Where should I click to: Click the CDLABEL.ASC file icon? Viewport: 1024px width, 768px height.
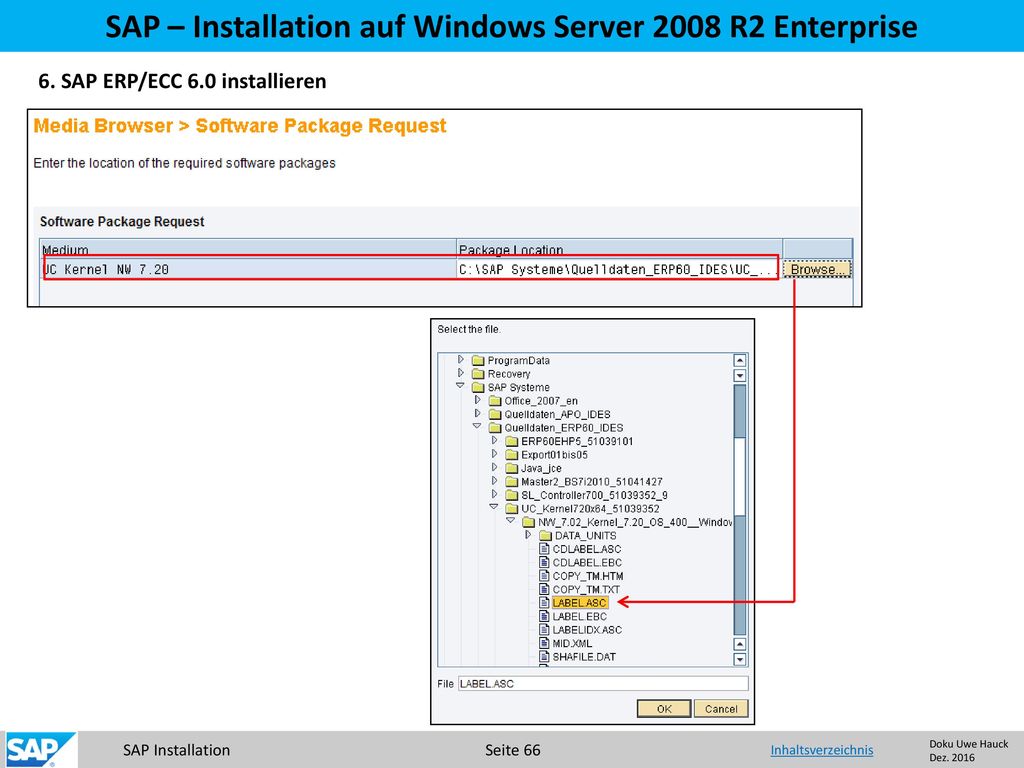[x=544, y=549]
